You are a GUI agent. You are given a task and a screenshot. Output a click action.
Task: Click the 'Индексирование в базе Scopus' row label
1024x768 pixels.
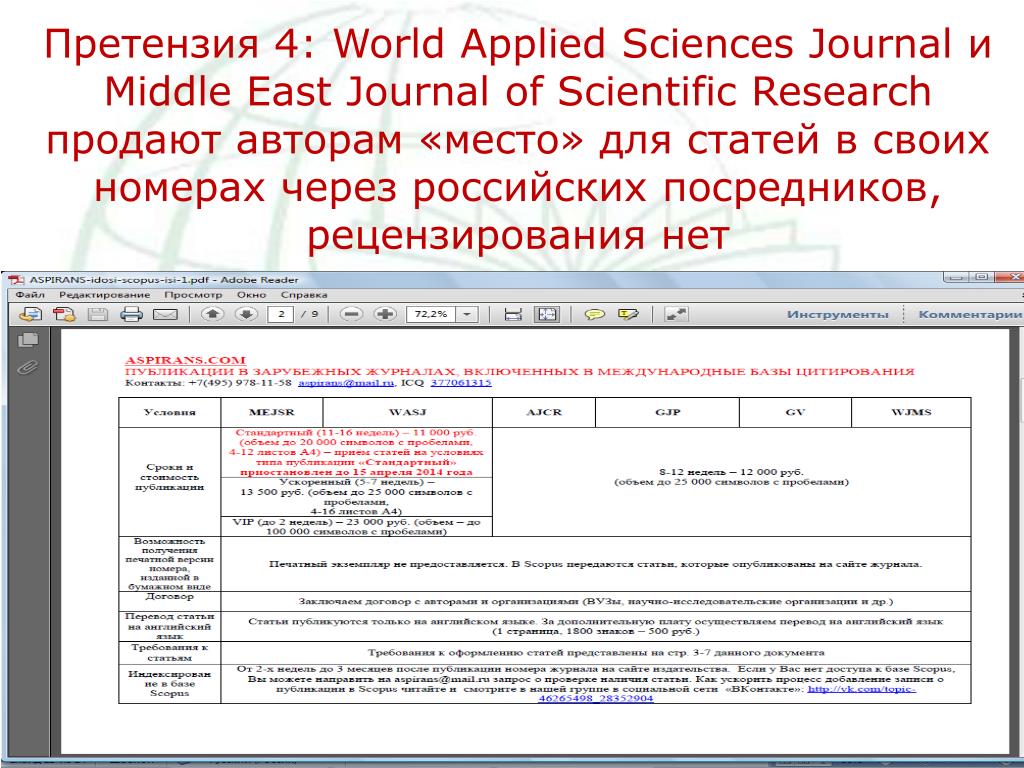click(x=170, y=683)
